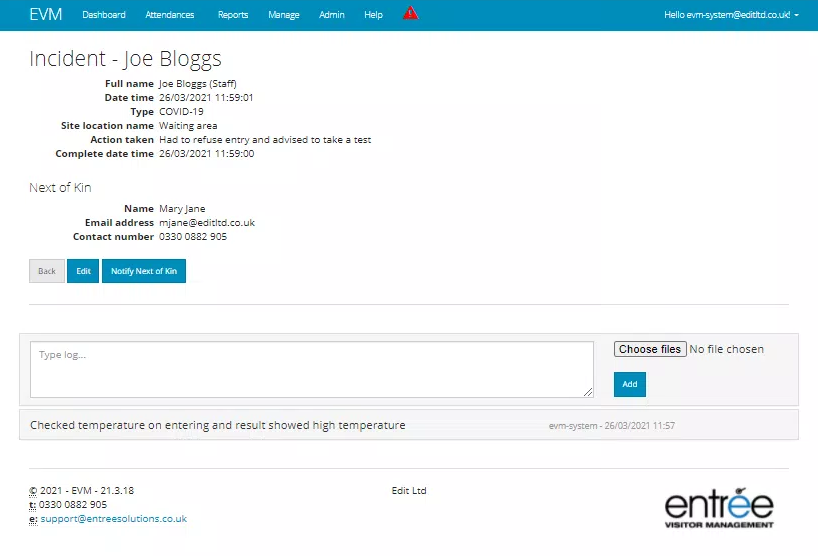Expand the Hello evm-system user dropdown
Screen dimensions: 818x556
[731, 15]
